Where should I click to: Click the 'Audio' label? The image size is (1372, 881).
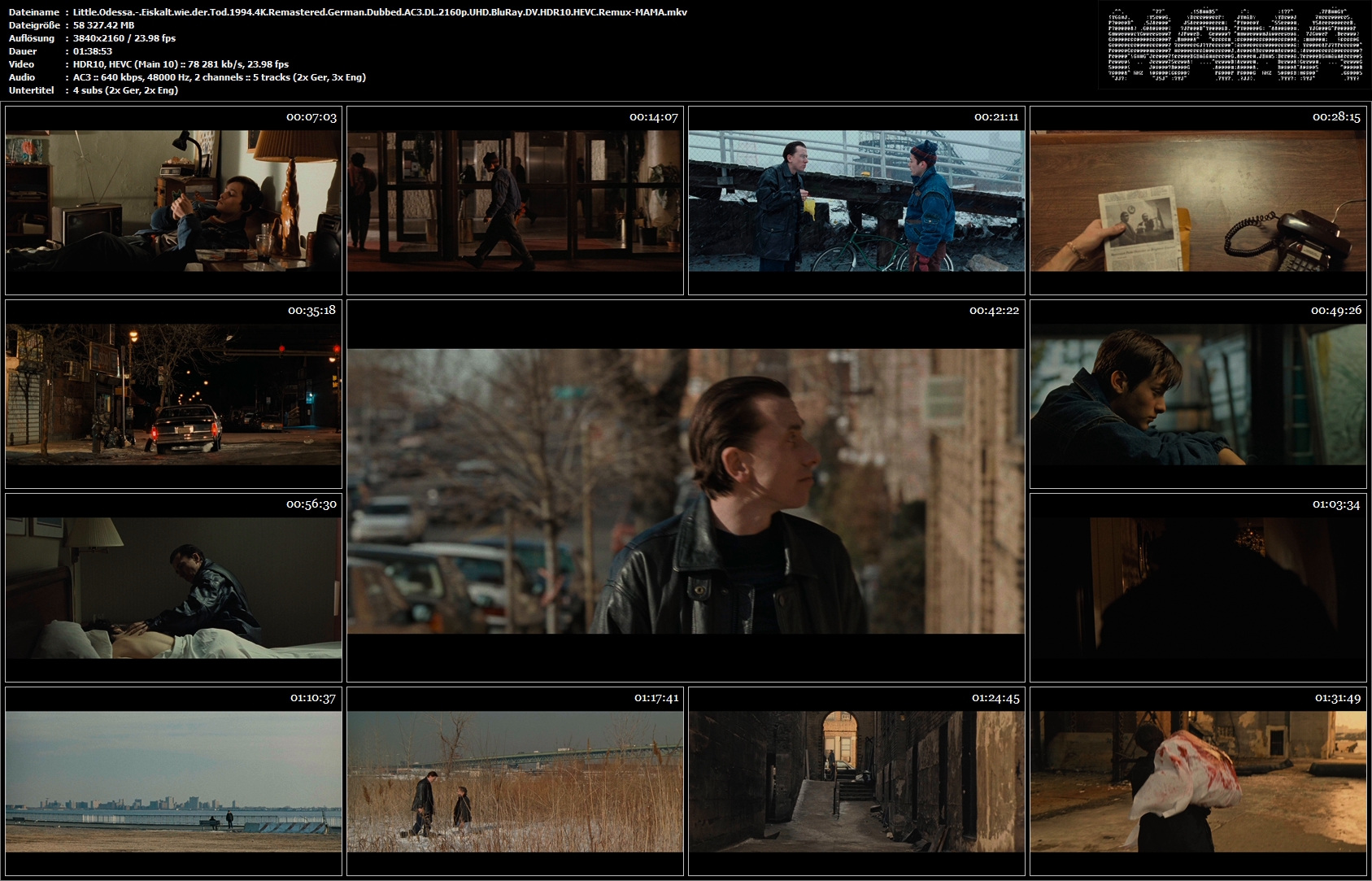[x=22, y=77]
